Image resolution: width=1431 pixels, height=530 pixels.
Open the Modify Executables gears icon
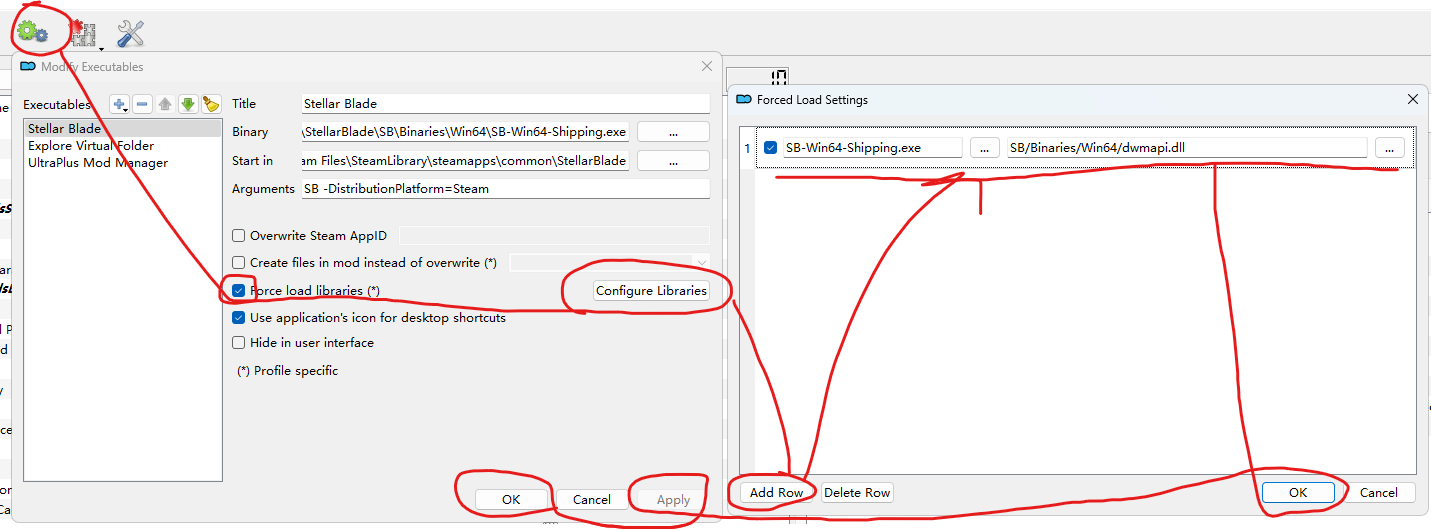(33, 32)
